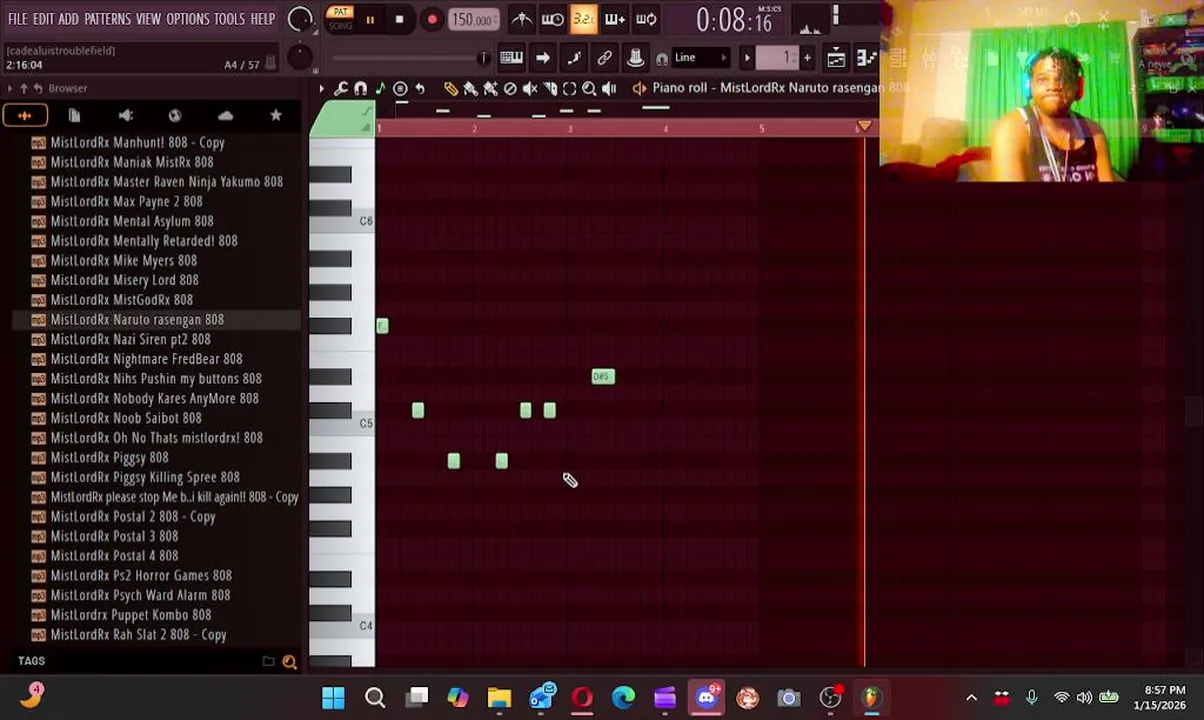Toggle typing keyboard to piano icon
The width and height of the screenshot is (1204, 720).
click(511, 58)
